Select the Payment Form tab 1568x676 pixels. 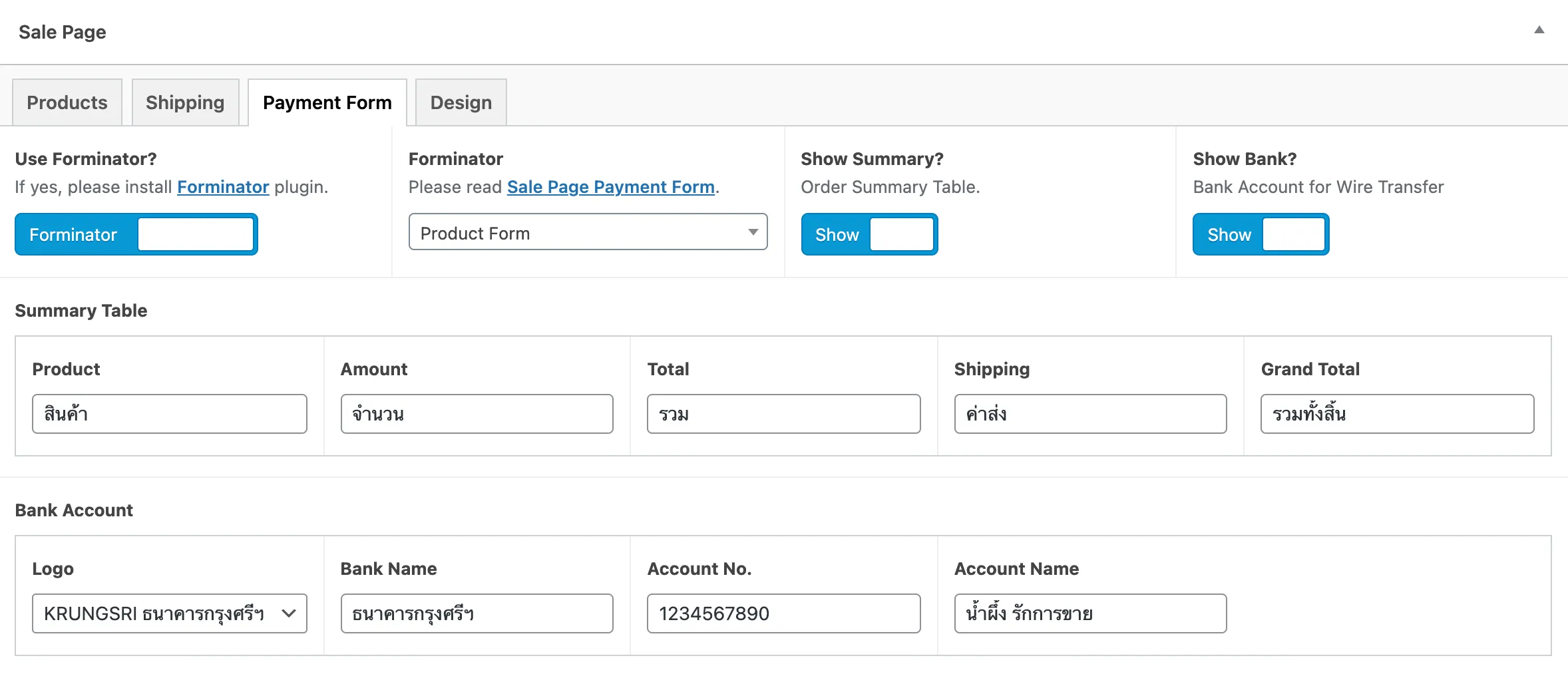(x=327, y=102)
